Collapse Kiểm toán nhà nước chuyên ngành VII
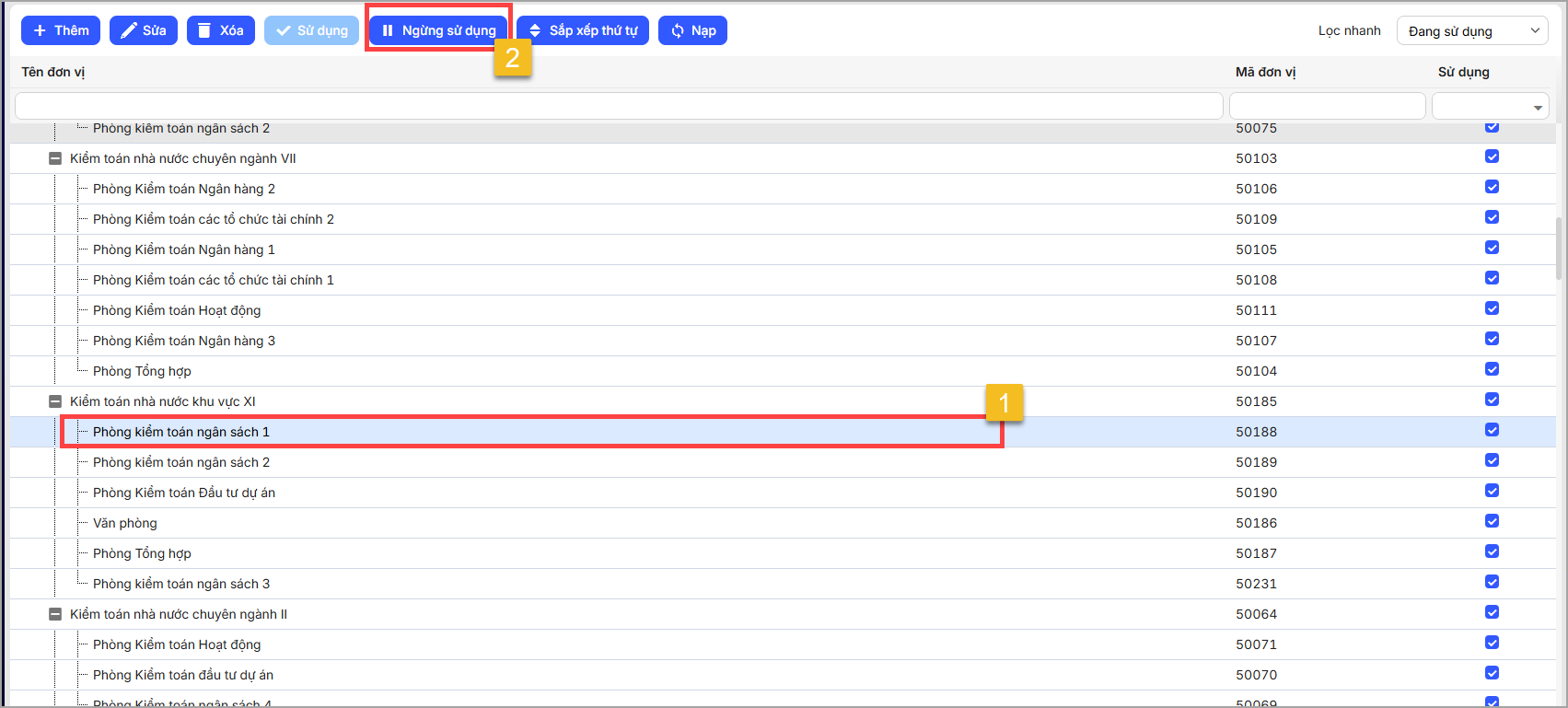Screen dimensions: 1568x708 click(x=55, y=158)
